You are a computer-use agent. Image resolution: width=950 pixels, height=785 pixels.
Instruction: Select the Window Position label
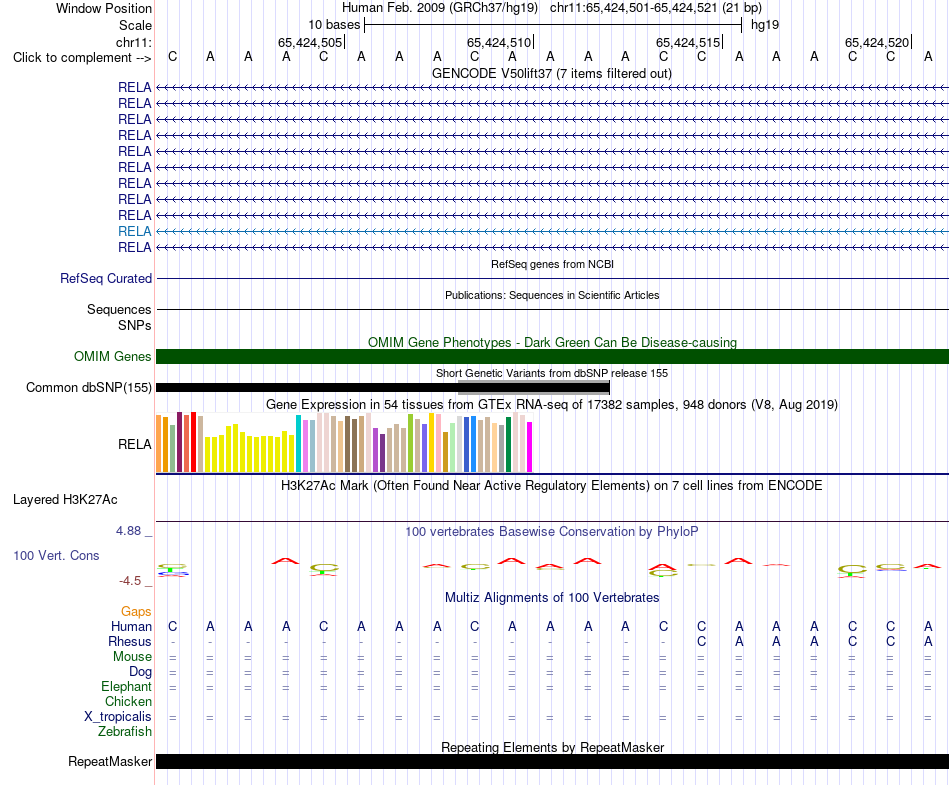[104, 8]
